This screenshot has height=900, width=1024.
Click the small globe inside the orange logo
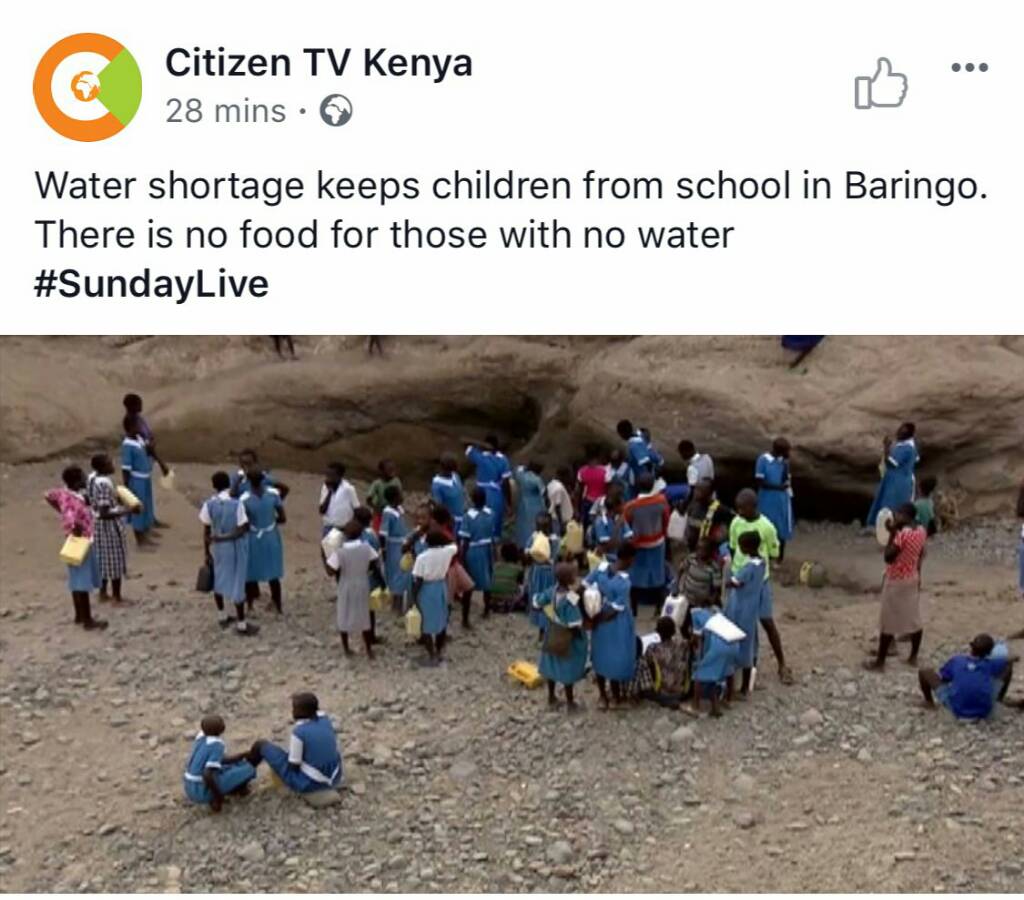point(84,87)
